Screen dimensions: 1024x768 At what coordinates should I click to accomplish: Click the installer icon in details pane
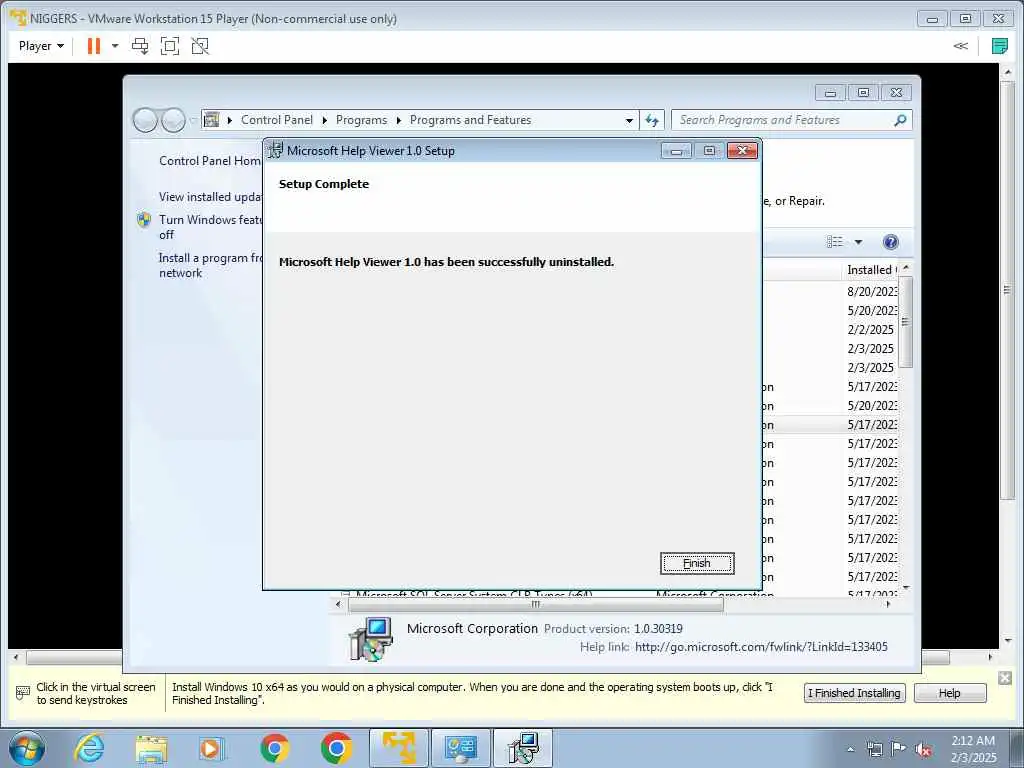[x=370, y=639]
